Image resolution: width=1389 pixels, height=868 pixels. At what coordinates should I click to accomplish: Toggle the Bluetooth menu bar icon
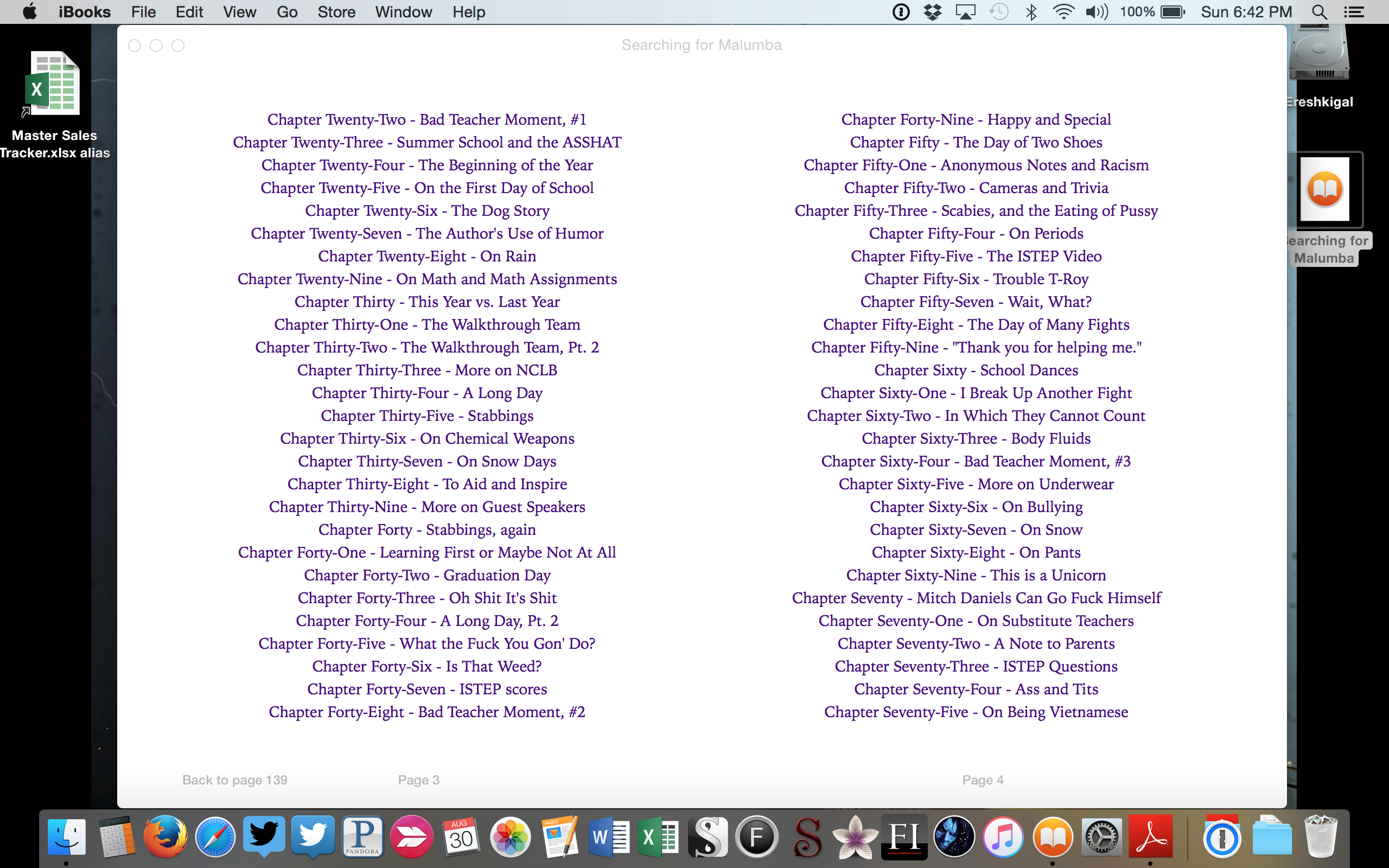pyautogui.click(x=1031, y=12)
